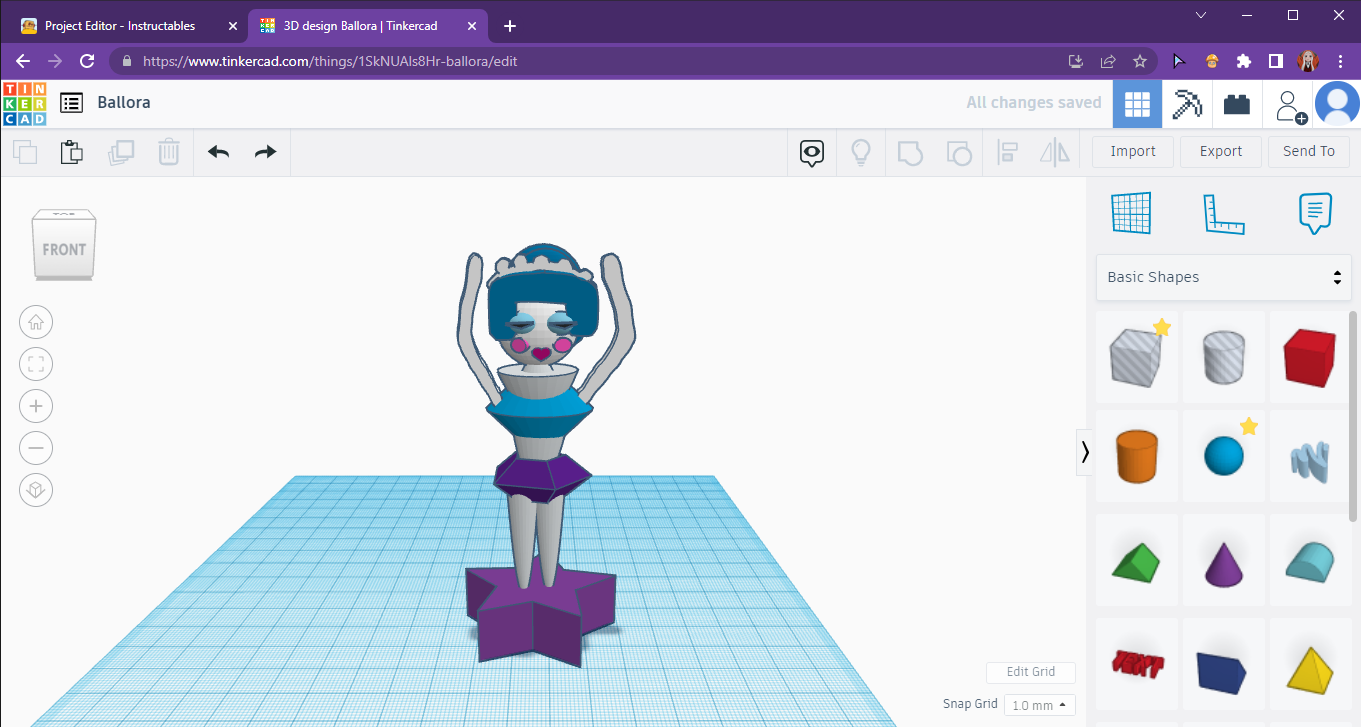The image size is (1361, 727).
Task: Select the purple Cone shape
Action: (x=1224, y=560)
